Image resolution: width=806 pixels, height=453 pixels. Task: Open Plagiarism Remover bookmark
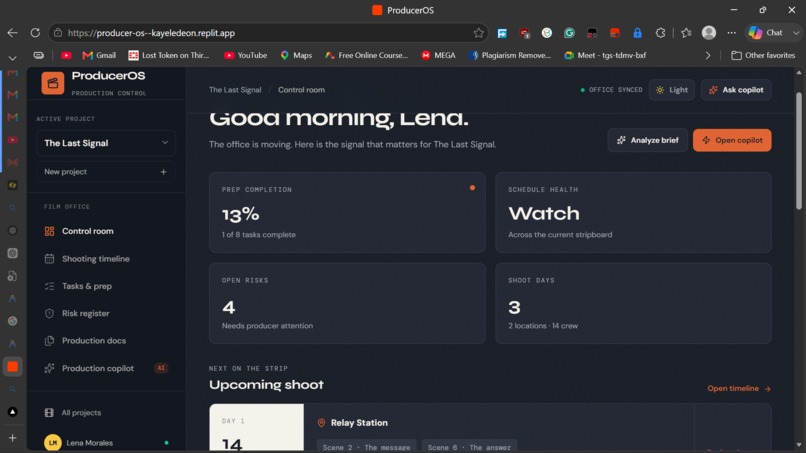[x=509, y=55]
